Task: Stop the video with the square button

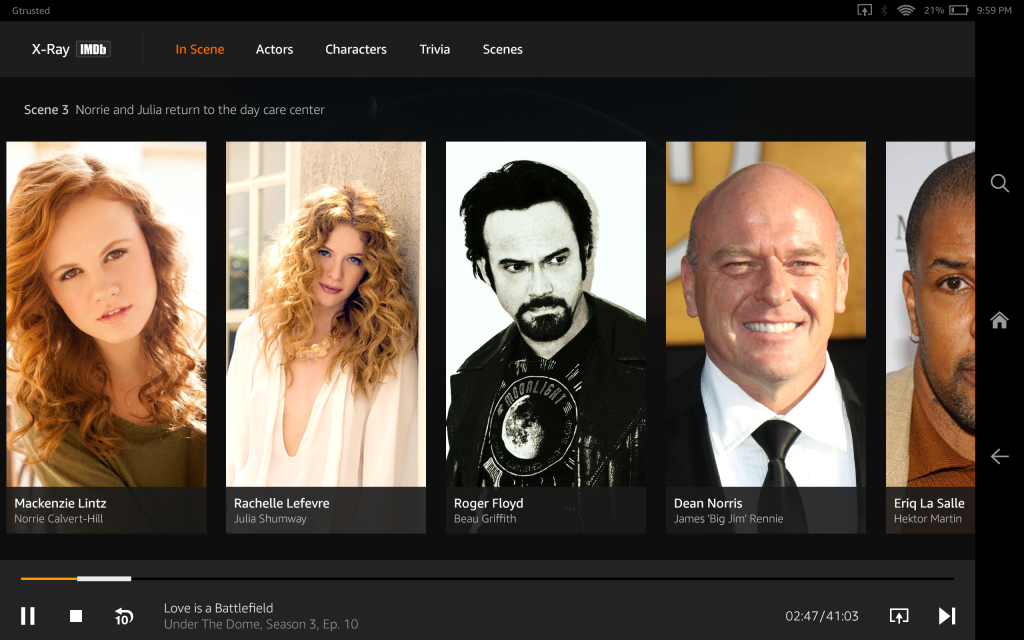Action: point(76,616)
